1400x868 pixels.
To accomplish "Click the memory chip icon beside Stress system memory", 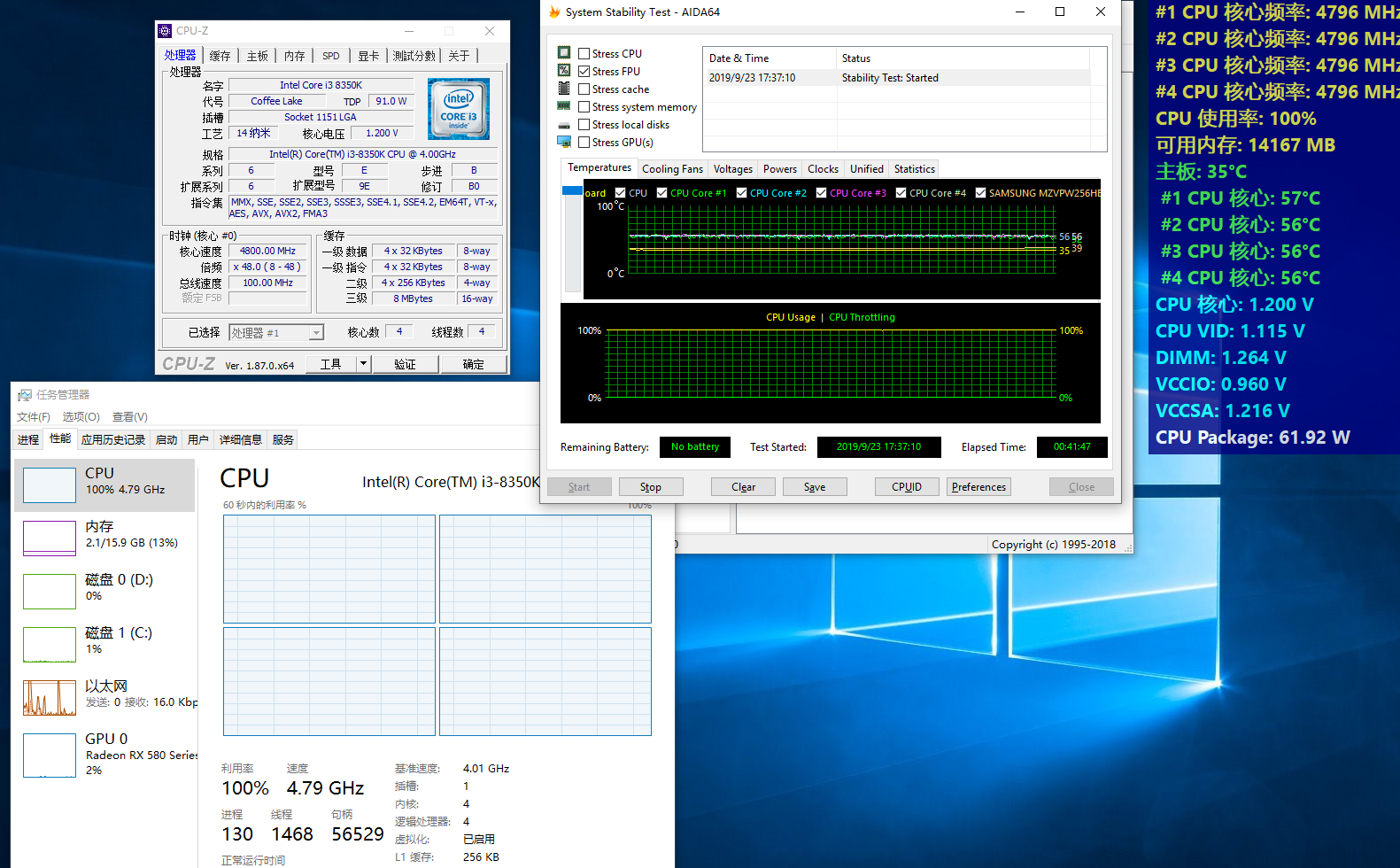I will (564, 106).
